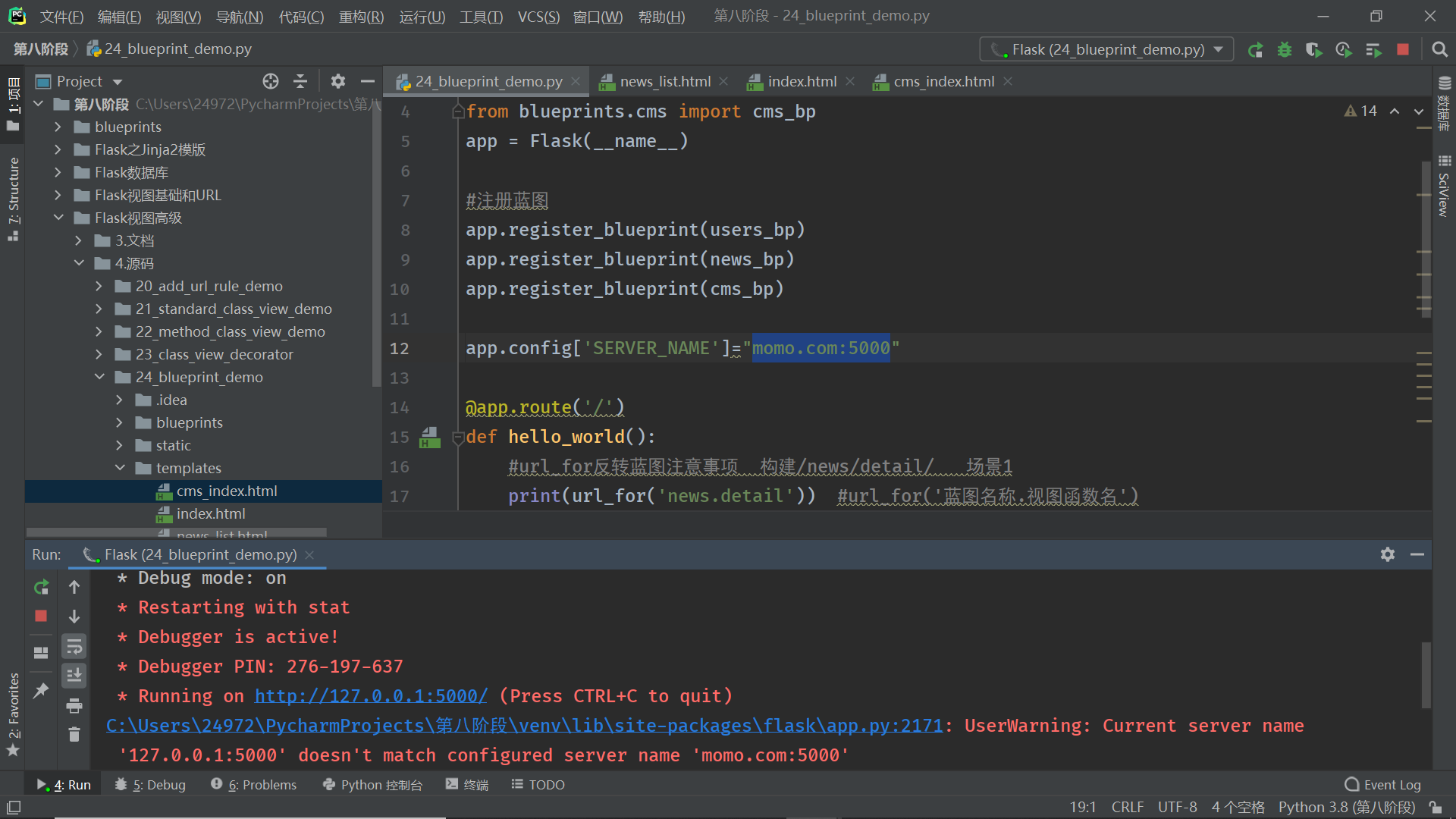1456x819 pixels.
Task: Toggle tool window bars icon in status bar
Action: (x=14, y=808)
